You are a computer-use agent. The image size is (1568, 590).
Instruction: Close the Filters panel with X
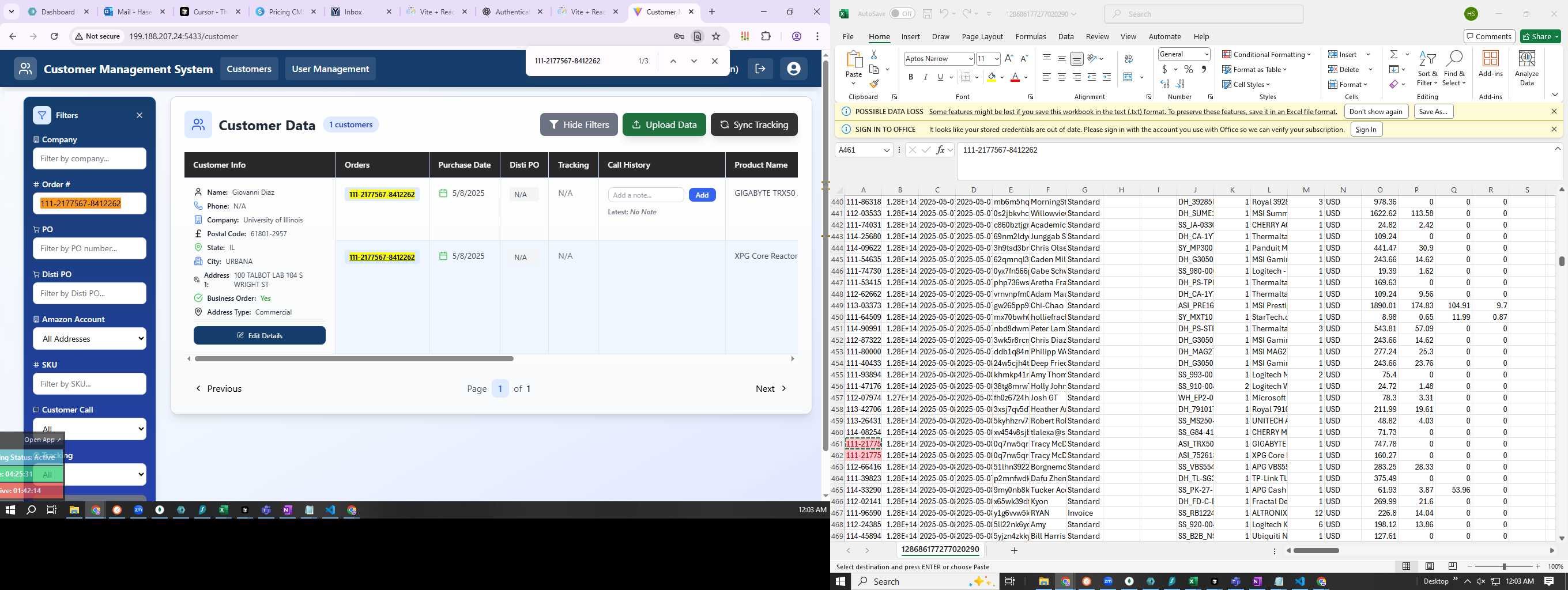(140, 115)
